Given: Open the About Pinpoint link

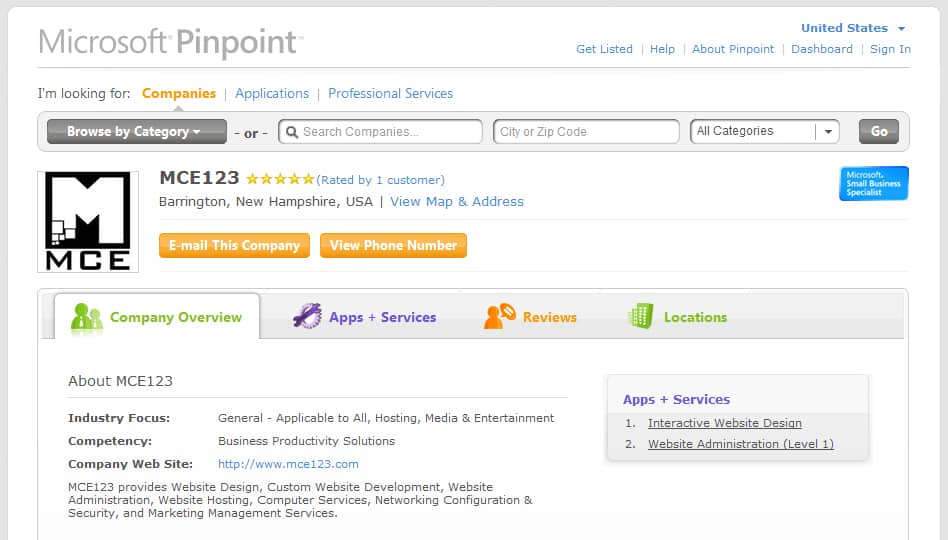Looking at the screenshot, I should 733,49.
